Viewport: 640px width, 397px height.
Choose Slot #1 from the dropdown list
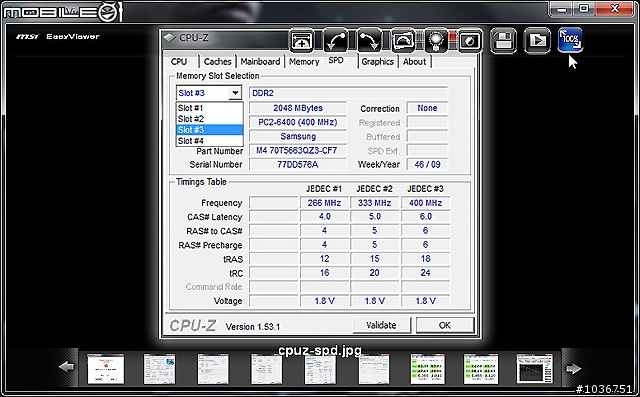210,108
